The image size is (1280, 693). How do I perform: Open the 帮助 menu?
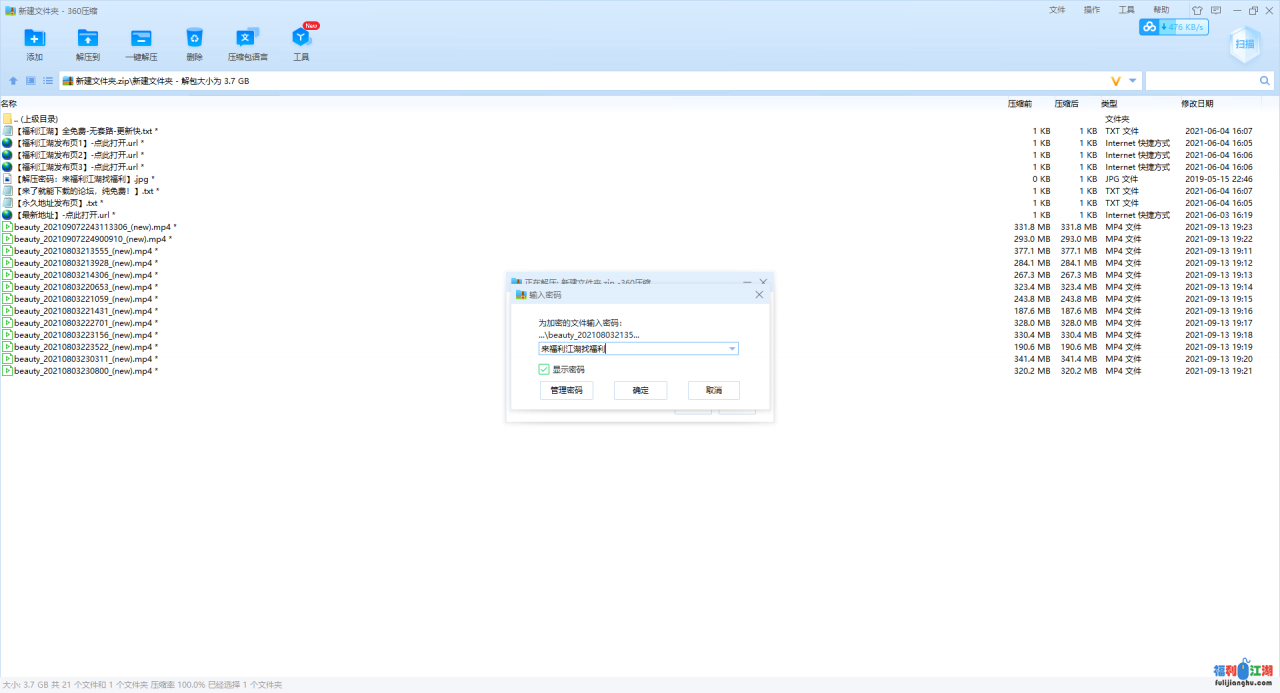click(1161, 10)
